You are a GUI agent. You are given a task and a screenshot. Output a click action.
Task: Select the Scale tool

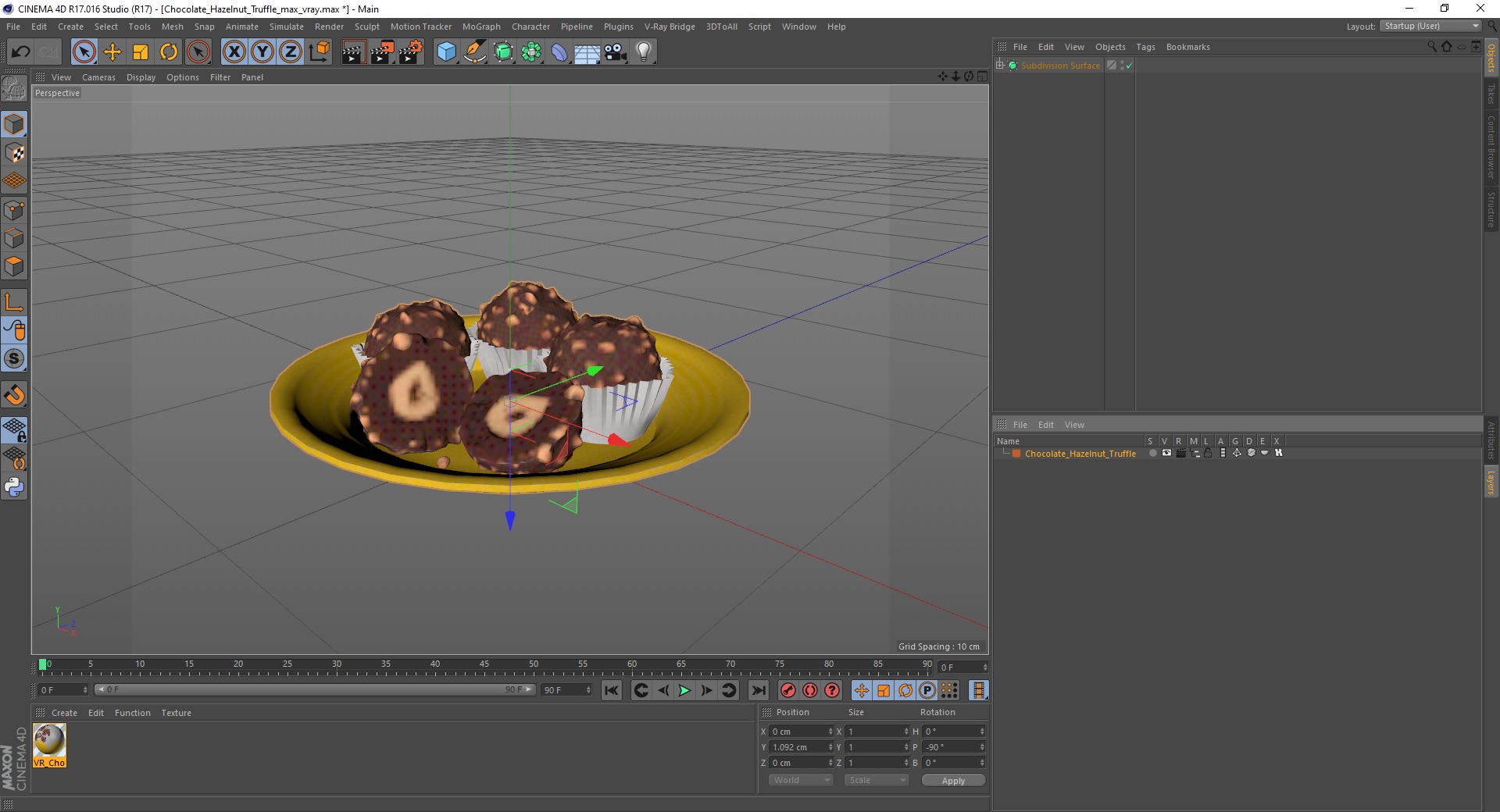click(141, 52)
